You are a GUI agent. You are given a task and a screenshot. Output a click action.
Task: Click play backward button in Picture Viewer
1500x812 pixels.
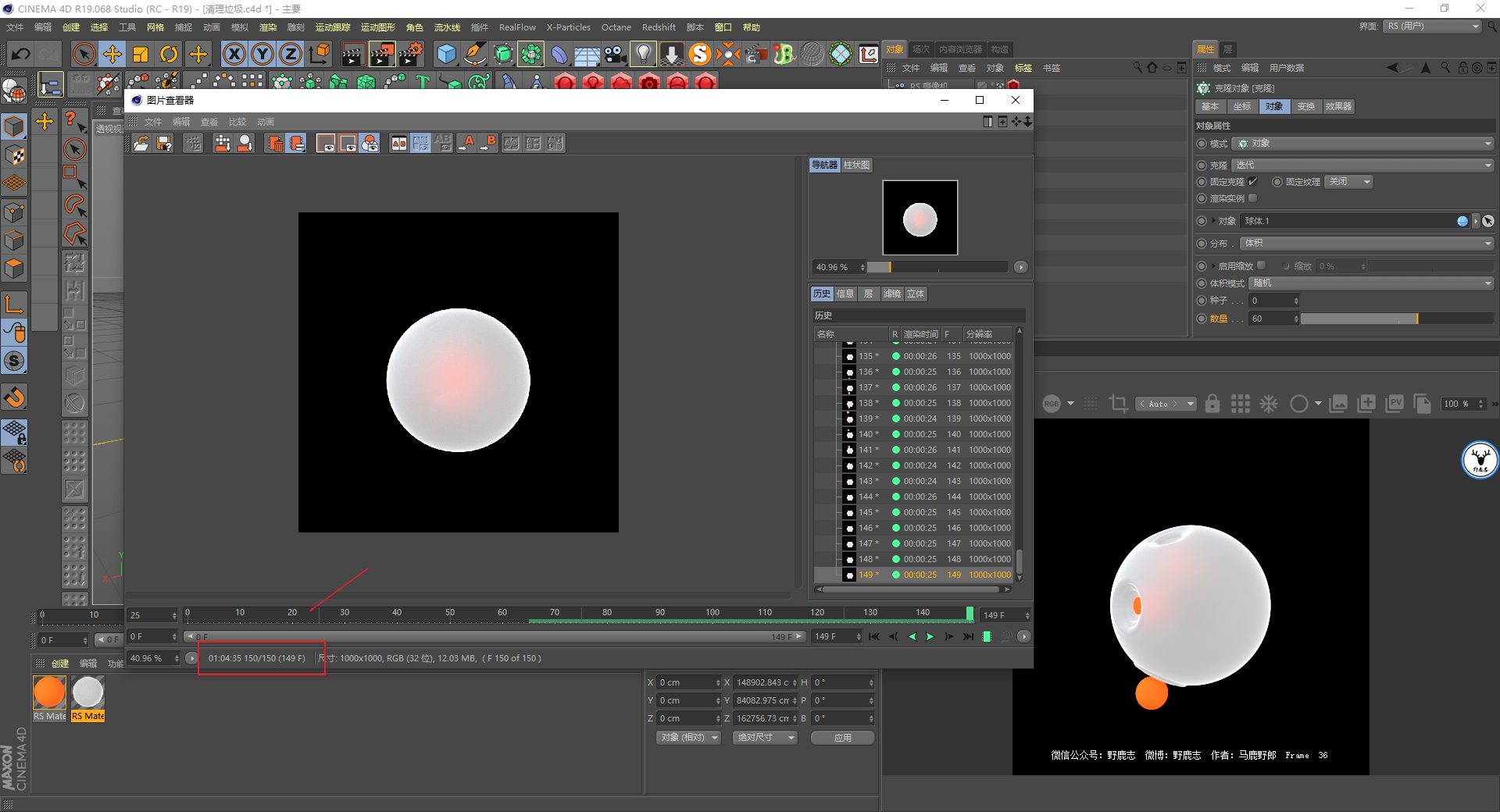pos(911,636)
